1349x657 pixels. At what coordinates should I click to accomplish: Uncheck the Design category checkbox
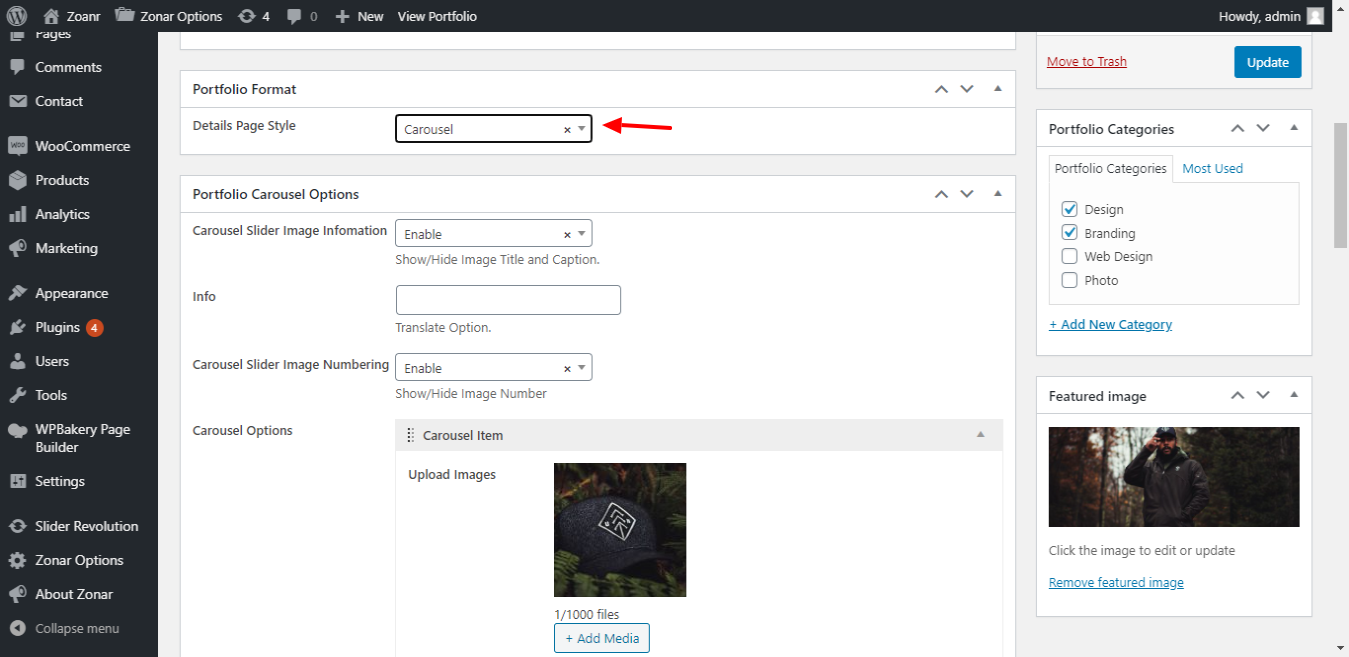point(1070,209)
